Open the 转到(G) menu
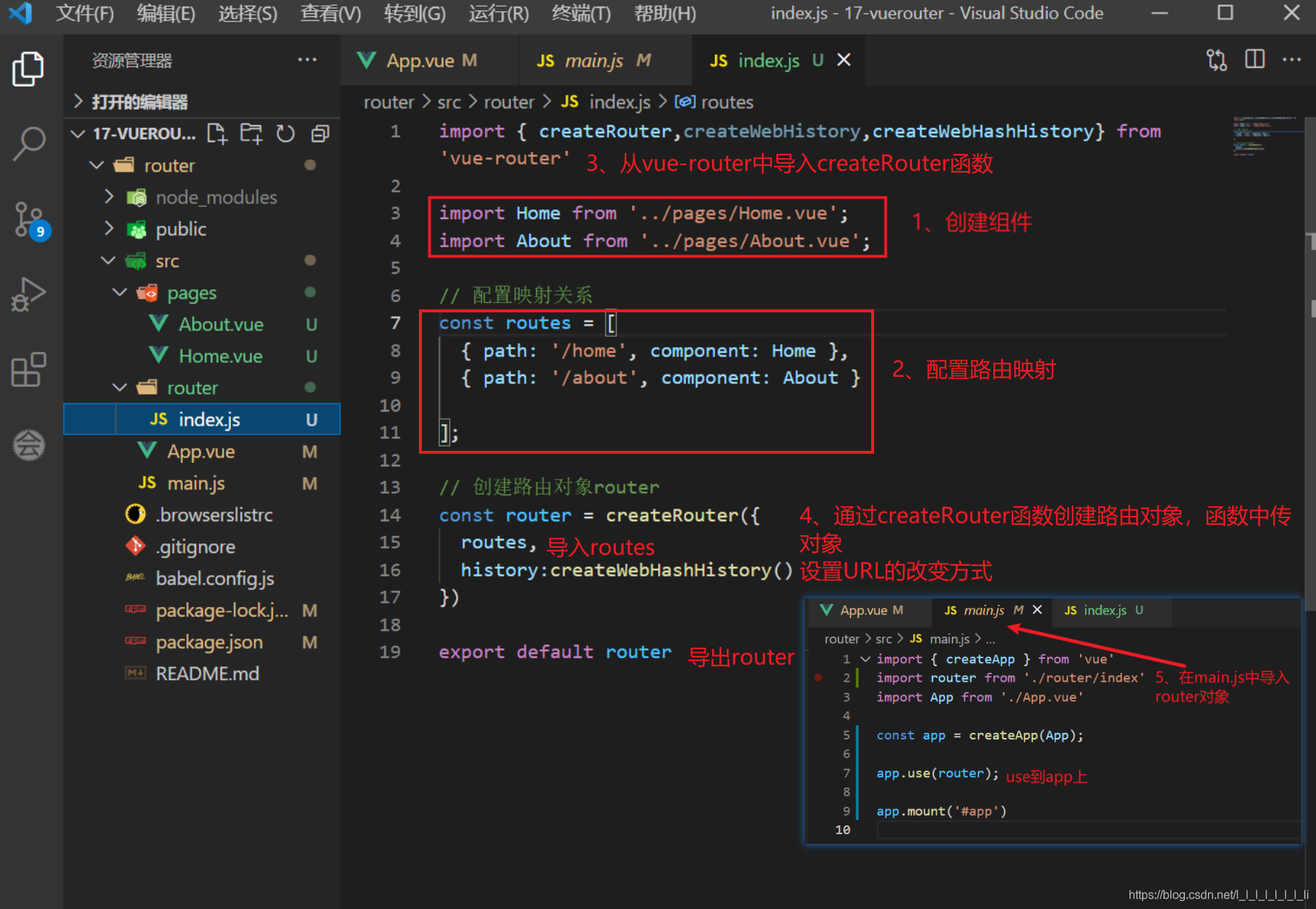 point(414,13)
